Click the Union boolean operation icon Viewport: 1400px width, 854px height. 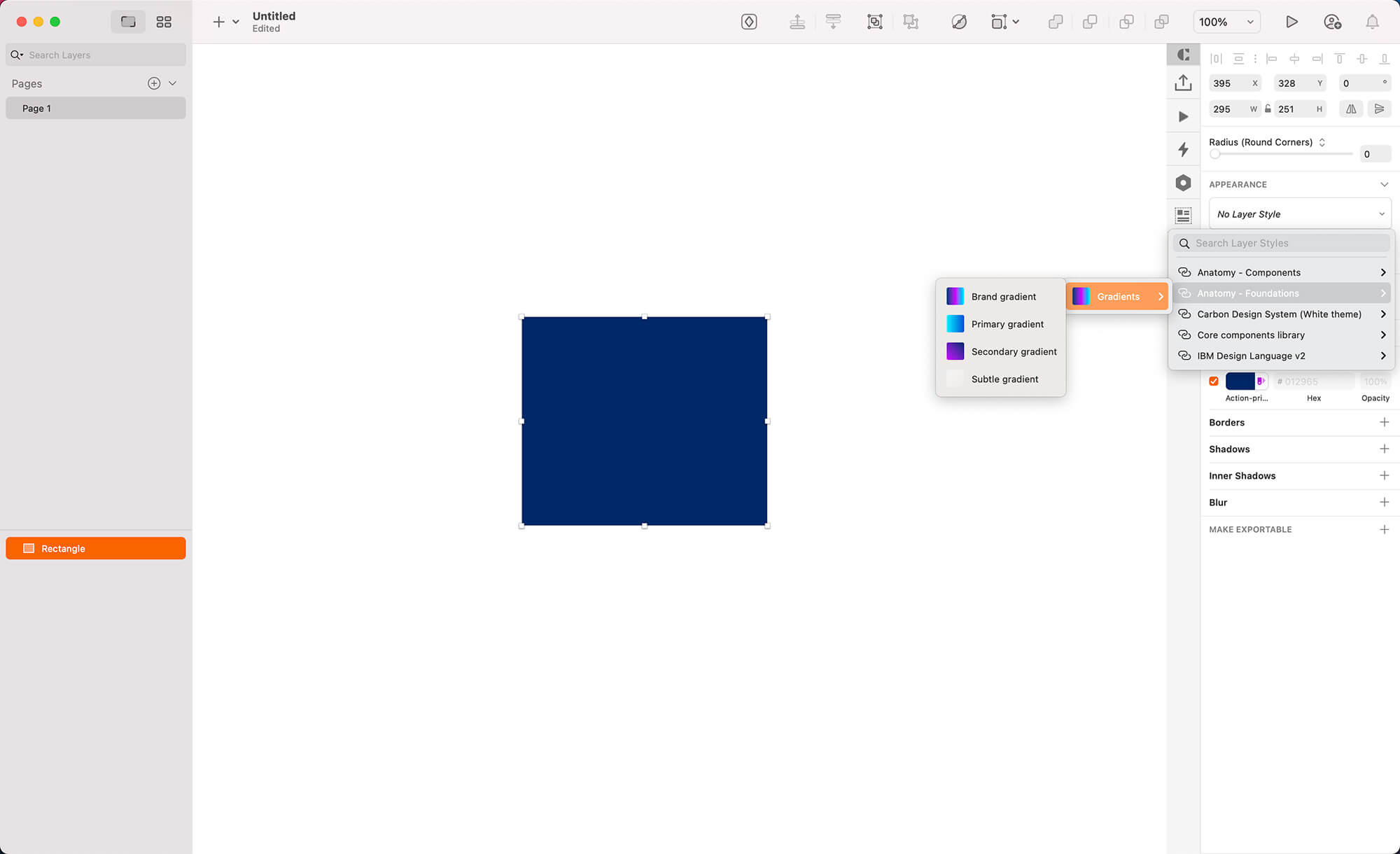click(1056, 22)
